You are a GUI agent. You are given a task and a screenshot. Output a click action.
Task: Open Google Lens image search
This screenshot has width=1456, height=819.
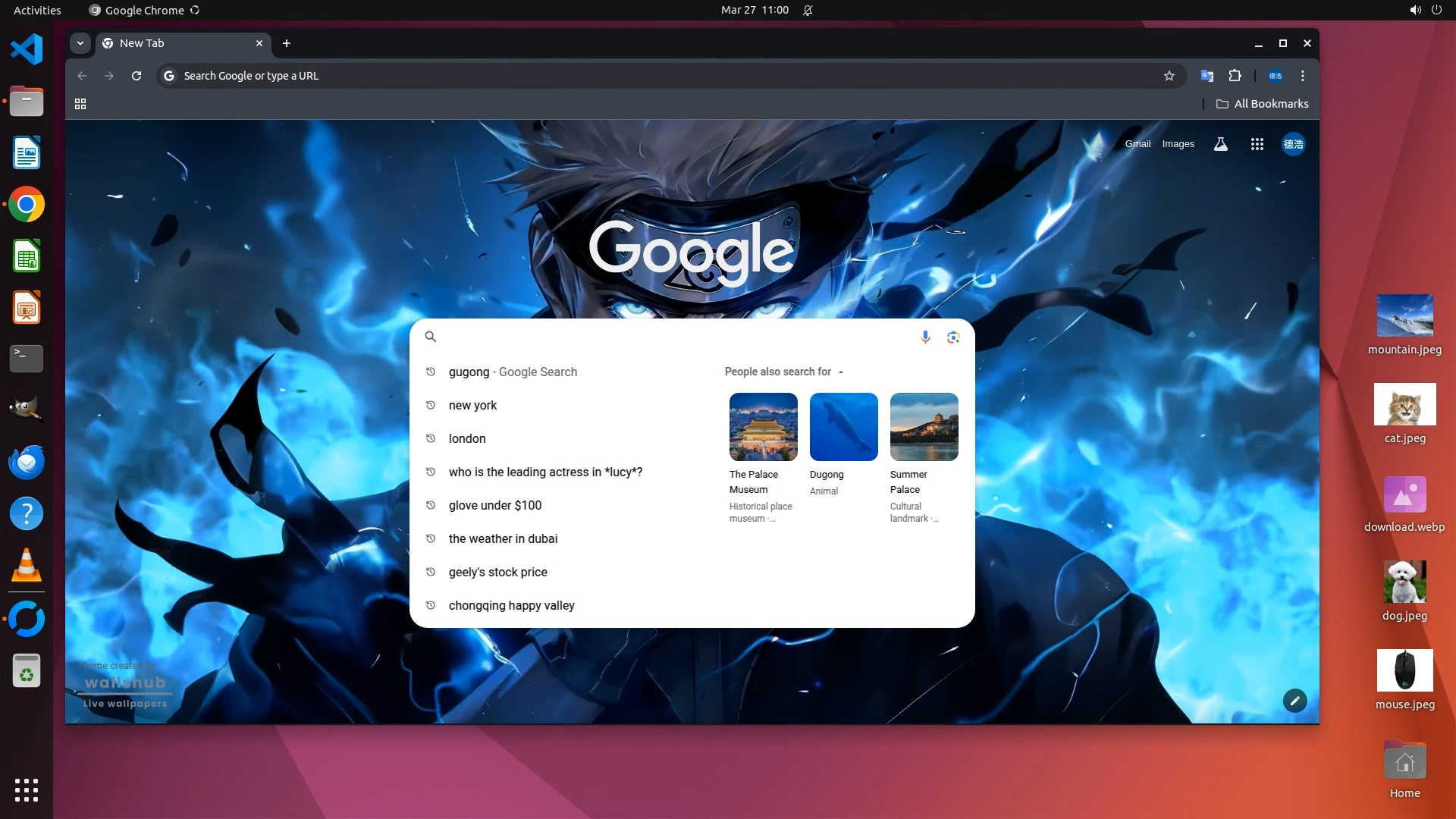click(x=953, y=337)
